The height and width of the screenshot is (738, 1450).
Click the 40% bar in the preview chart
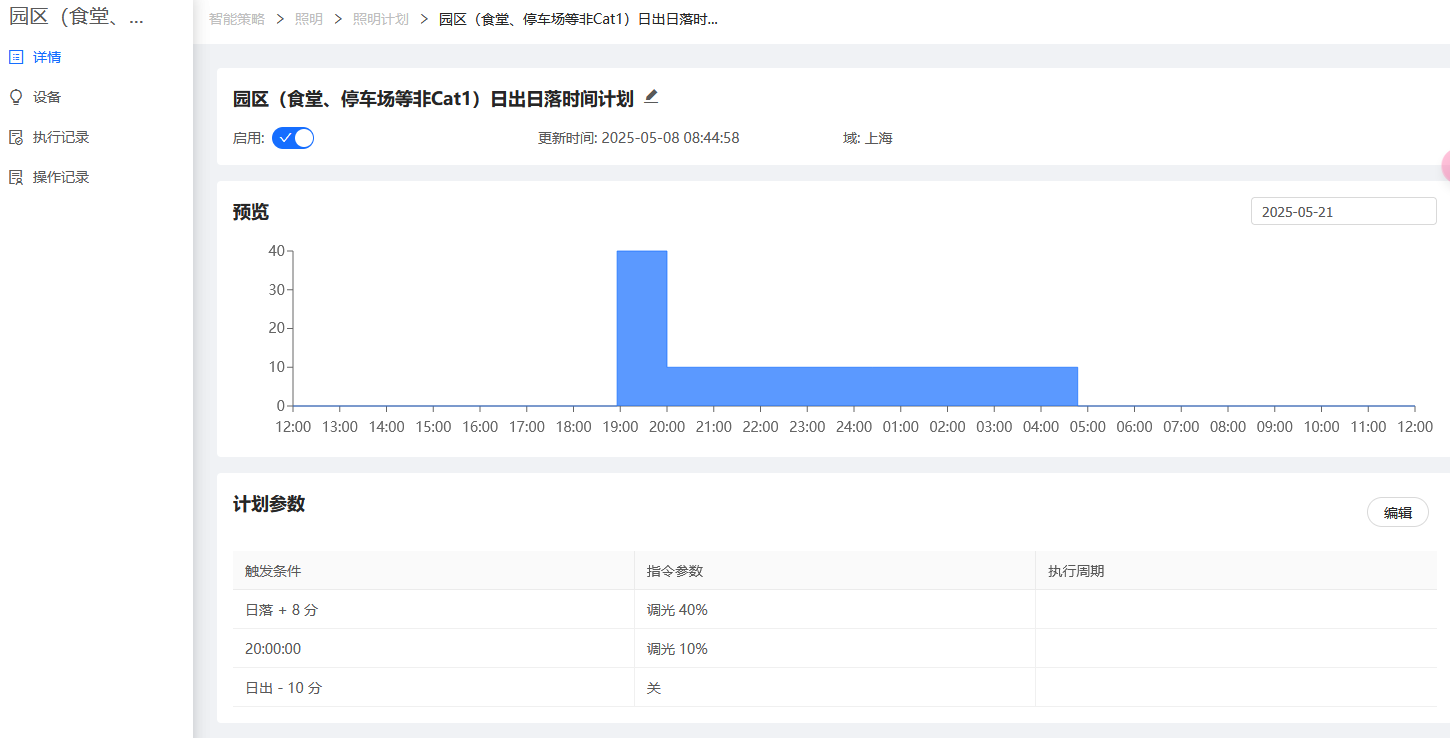[642, 328]
